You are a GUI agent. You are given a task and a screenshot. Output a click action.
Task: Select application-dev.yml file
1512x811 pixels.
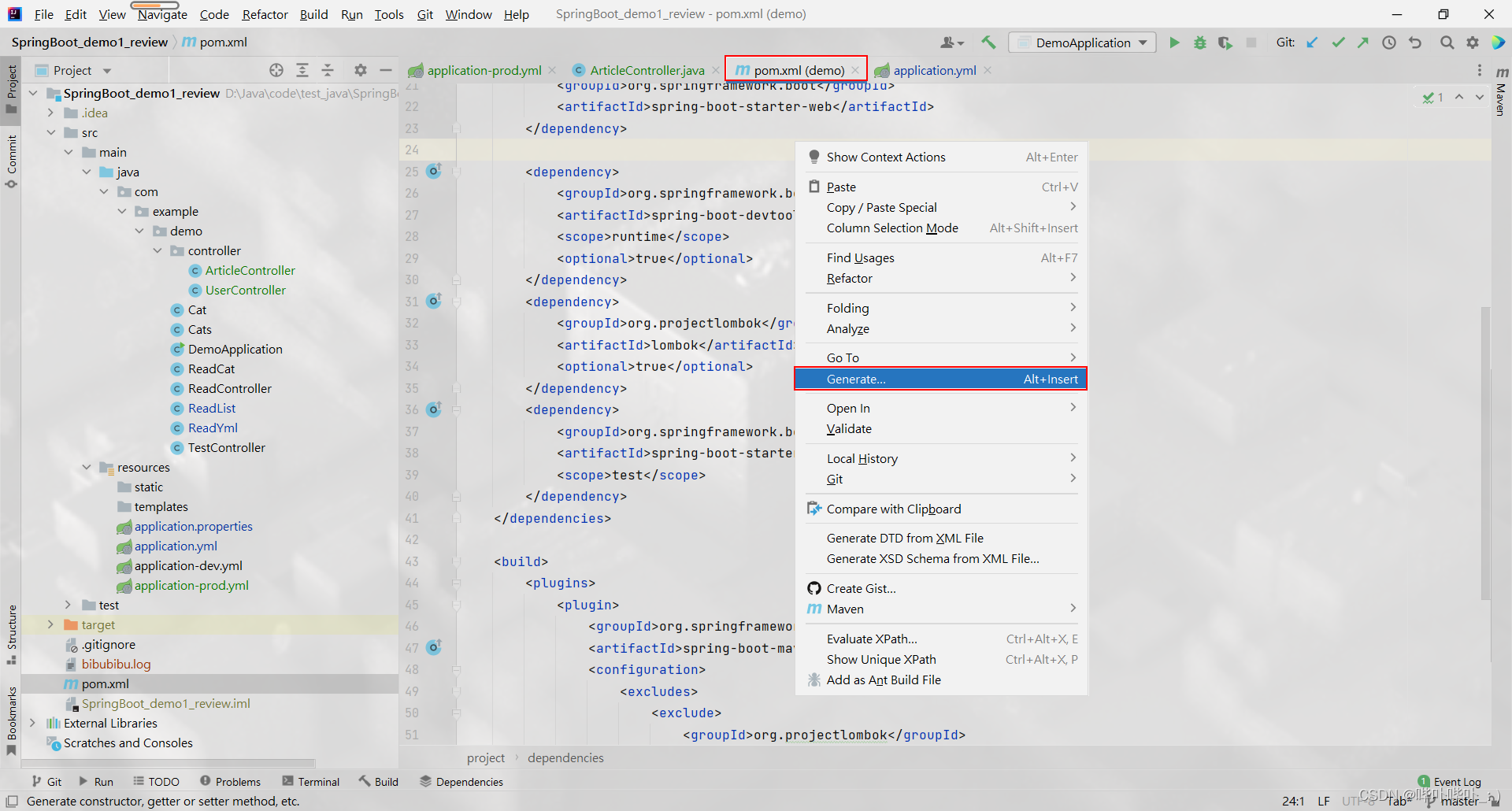(188, 565)
